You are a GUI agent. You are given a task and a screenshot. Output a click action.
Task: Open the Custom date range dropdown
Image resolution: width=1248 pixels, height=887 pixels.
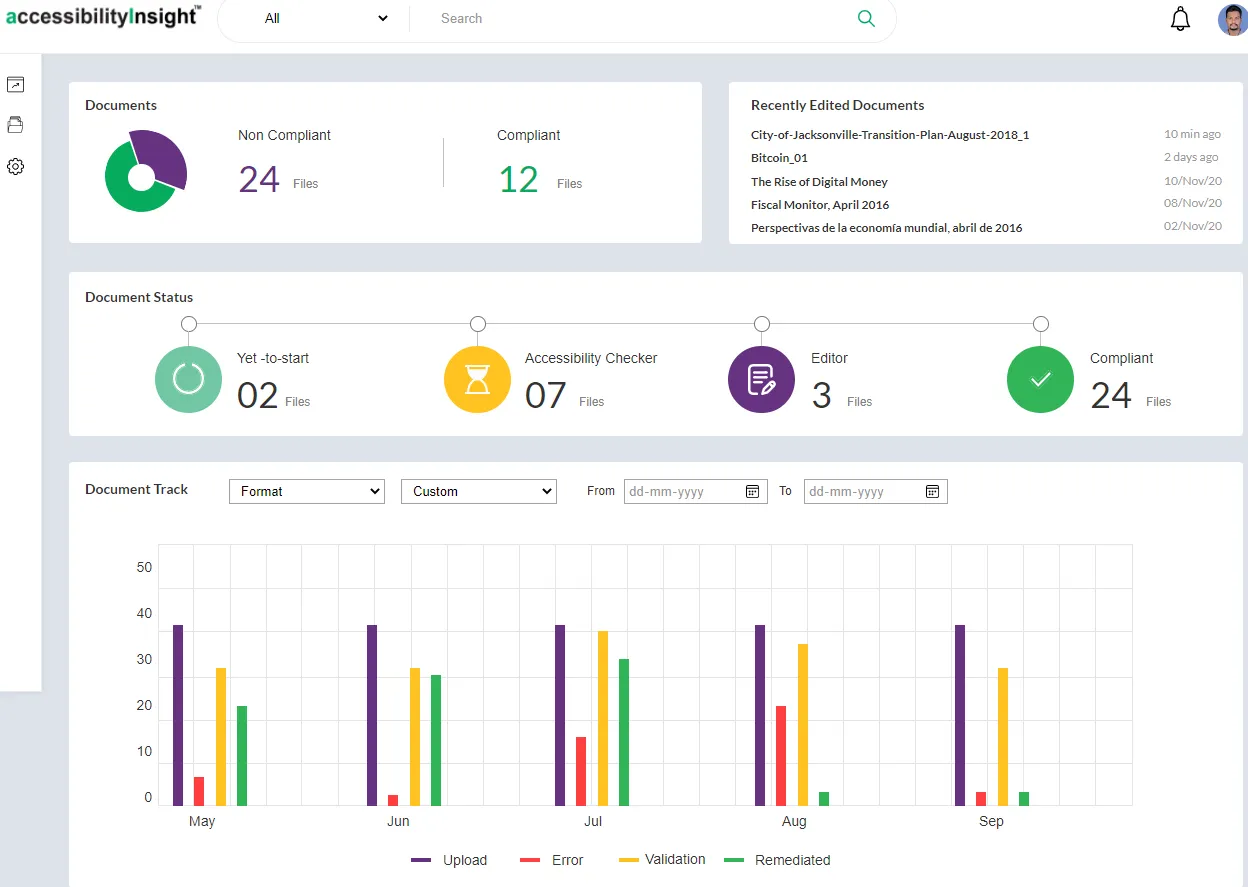pyautogui.click(x=479, y=491)
